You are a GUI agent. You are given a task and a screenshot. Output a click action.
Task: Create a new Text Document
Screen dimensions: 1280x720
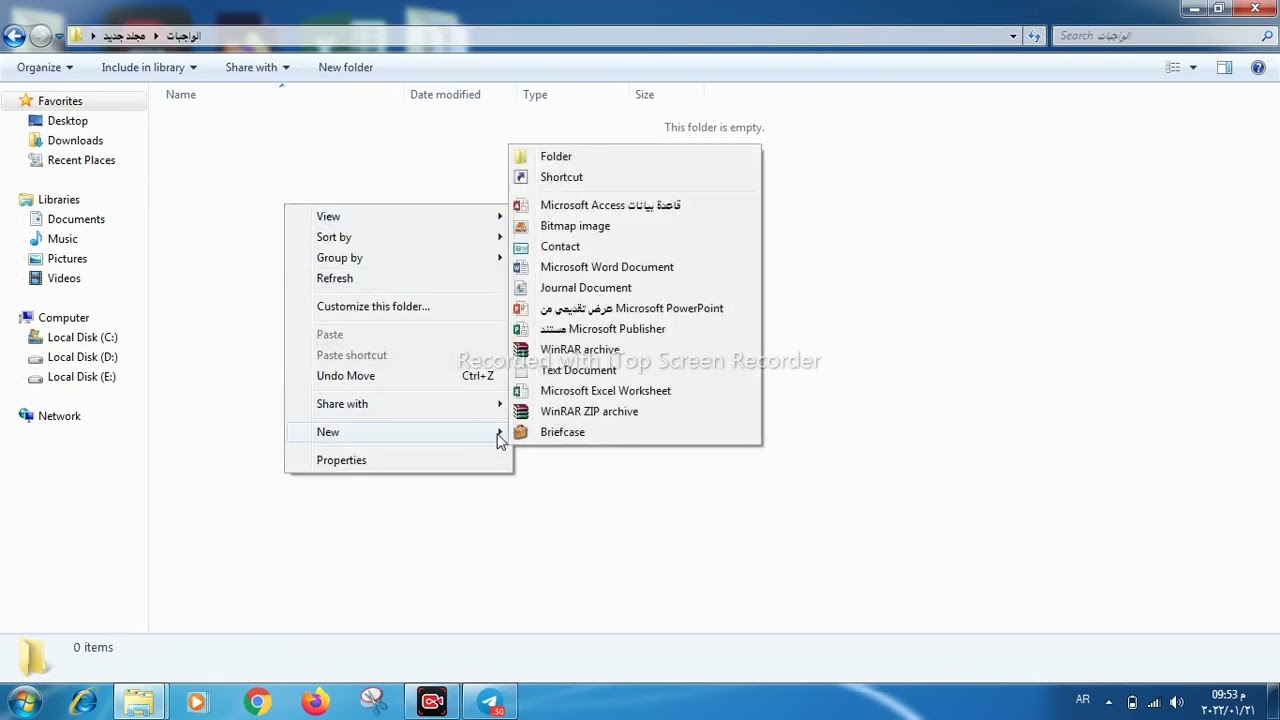coord(635,370)
